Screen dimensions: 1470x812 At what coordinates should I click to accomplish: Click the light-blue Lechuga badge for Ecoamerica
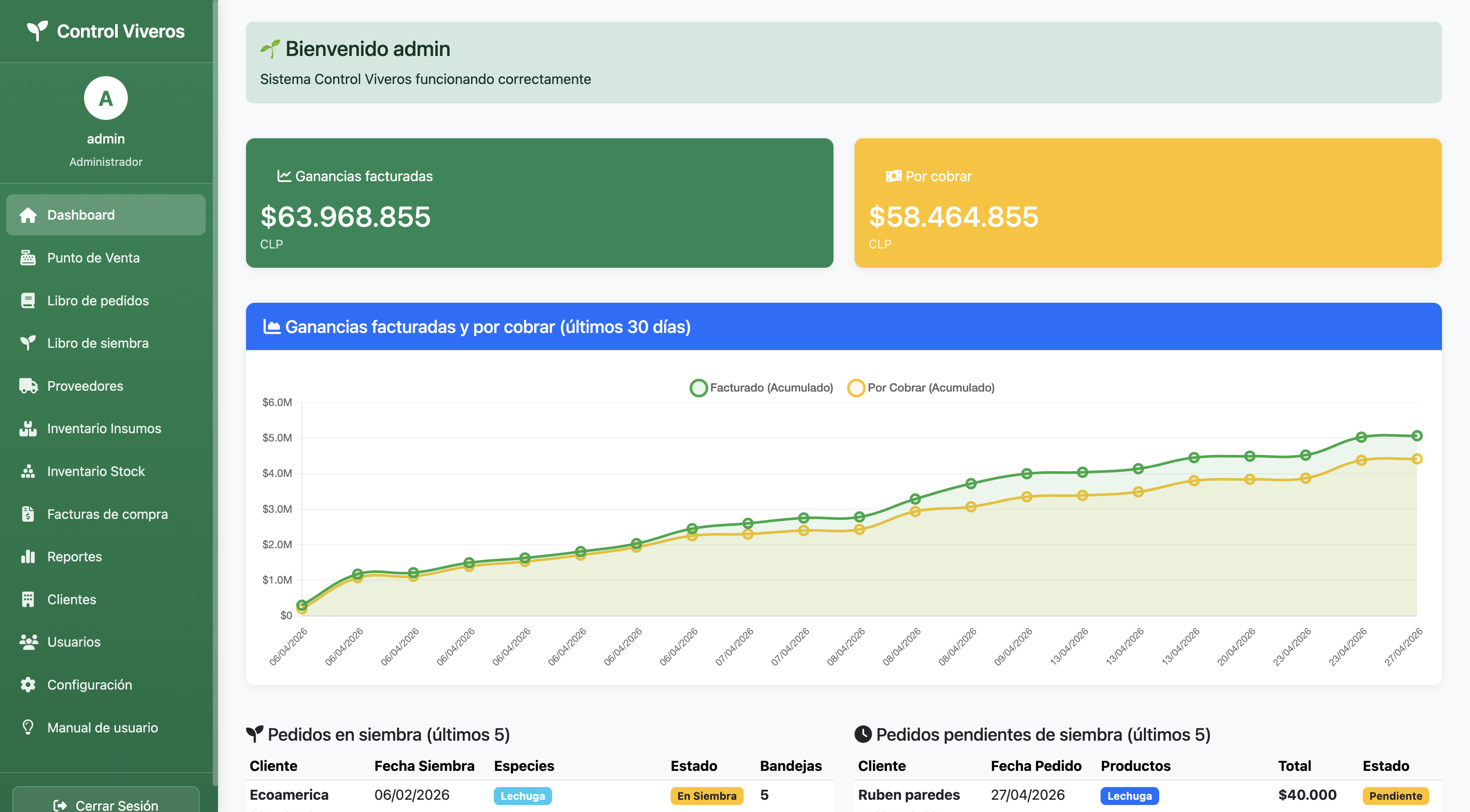tap(523, 796)
